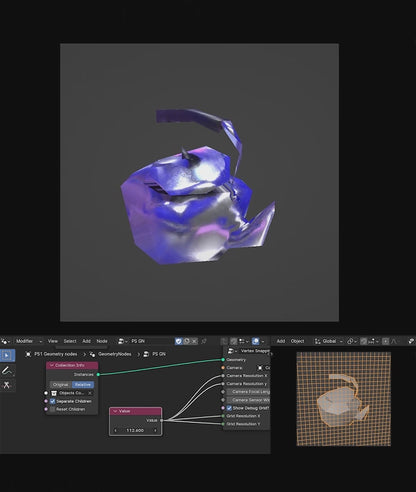Toggle the Separate Children checkbox
This screenshot has width=416, height=492.
53,401
